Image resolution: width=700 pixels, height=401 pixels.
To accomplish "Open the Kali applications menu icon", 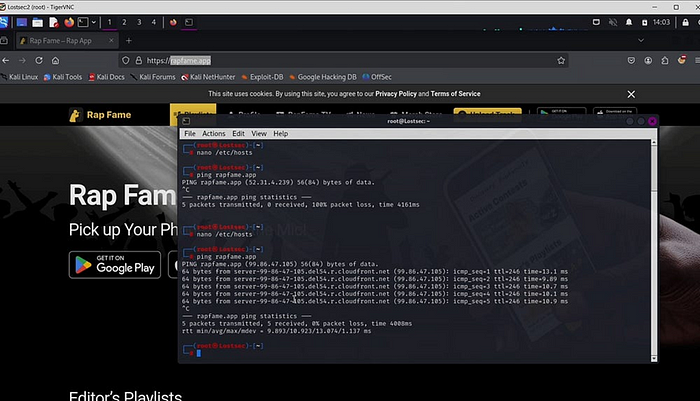I will point(4,22).
